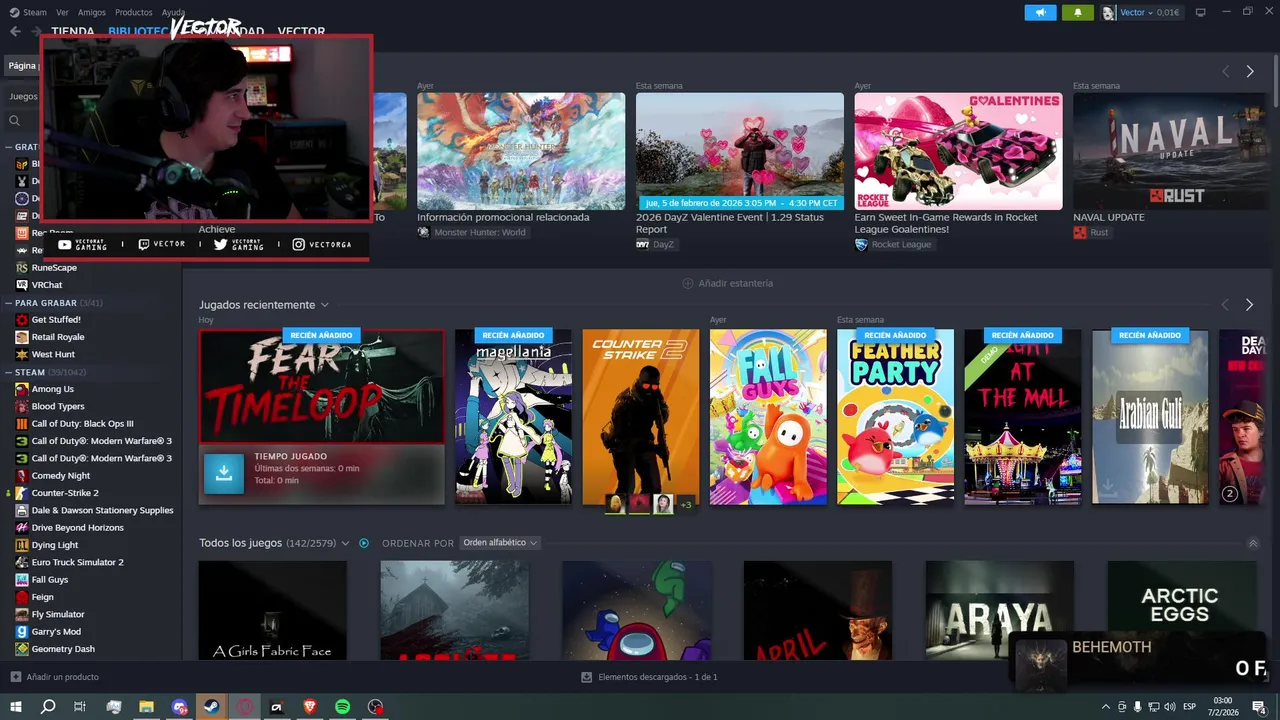Click the plus icon on Añadir estantería
1280x720 pixels.
click(687, 283)
